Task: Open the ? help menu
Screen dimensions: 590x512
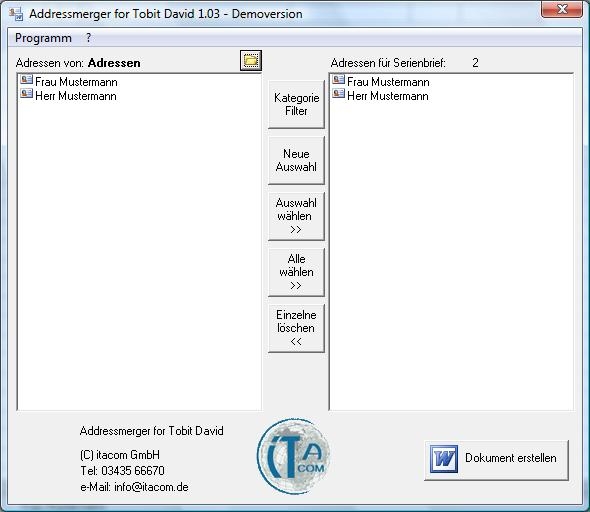Action: (x=88, y=38)
